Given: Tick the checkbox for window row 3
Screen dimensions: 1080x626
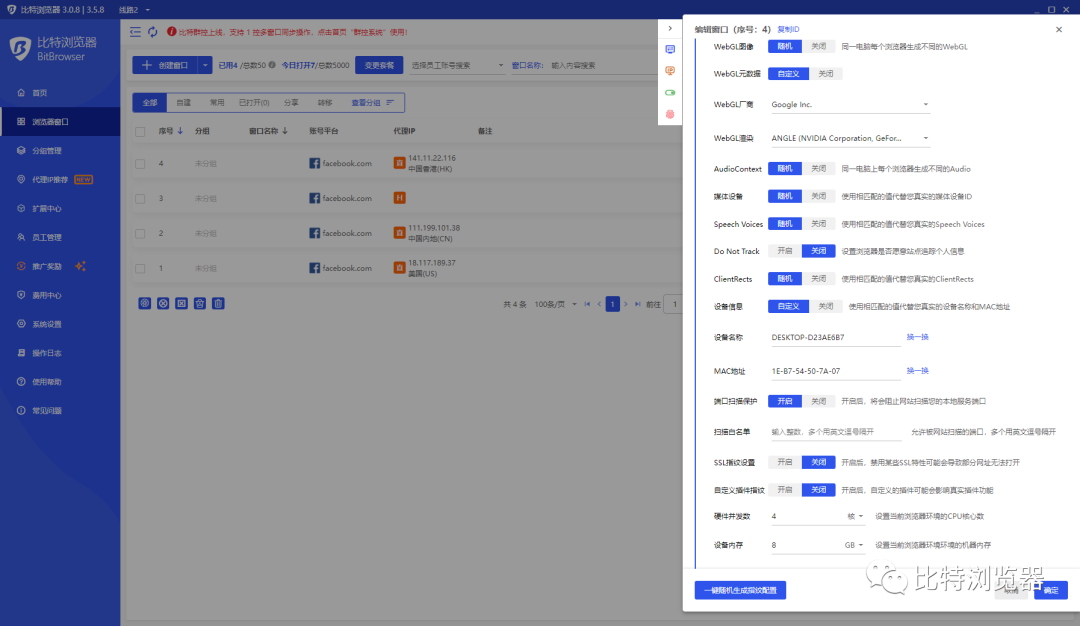Looking at the screenshot, I should 140,198.
